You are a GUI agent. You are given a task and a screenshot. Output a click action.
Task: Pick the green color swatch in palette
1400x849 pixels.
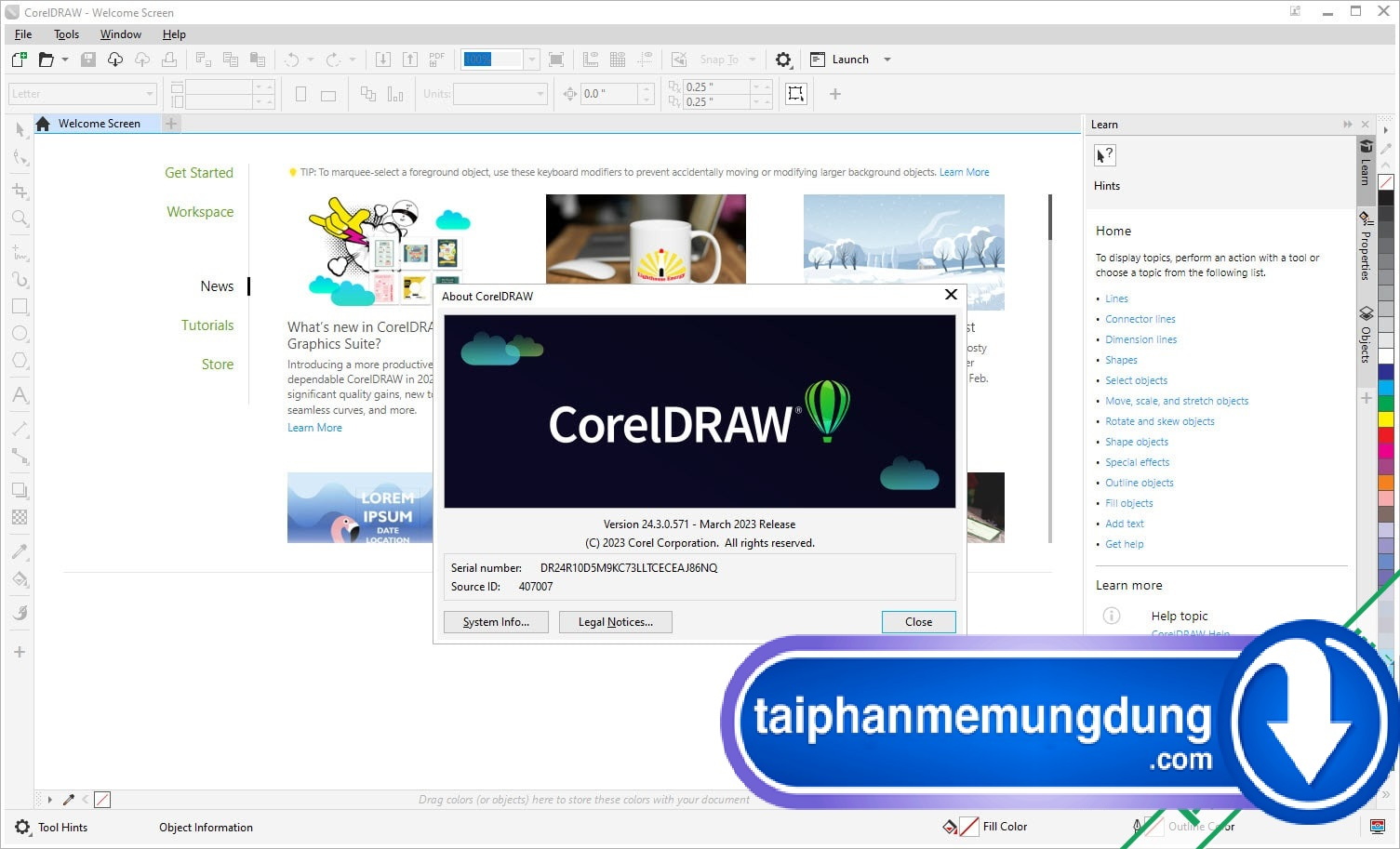point(1386,404)
